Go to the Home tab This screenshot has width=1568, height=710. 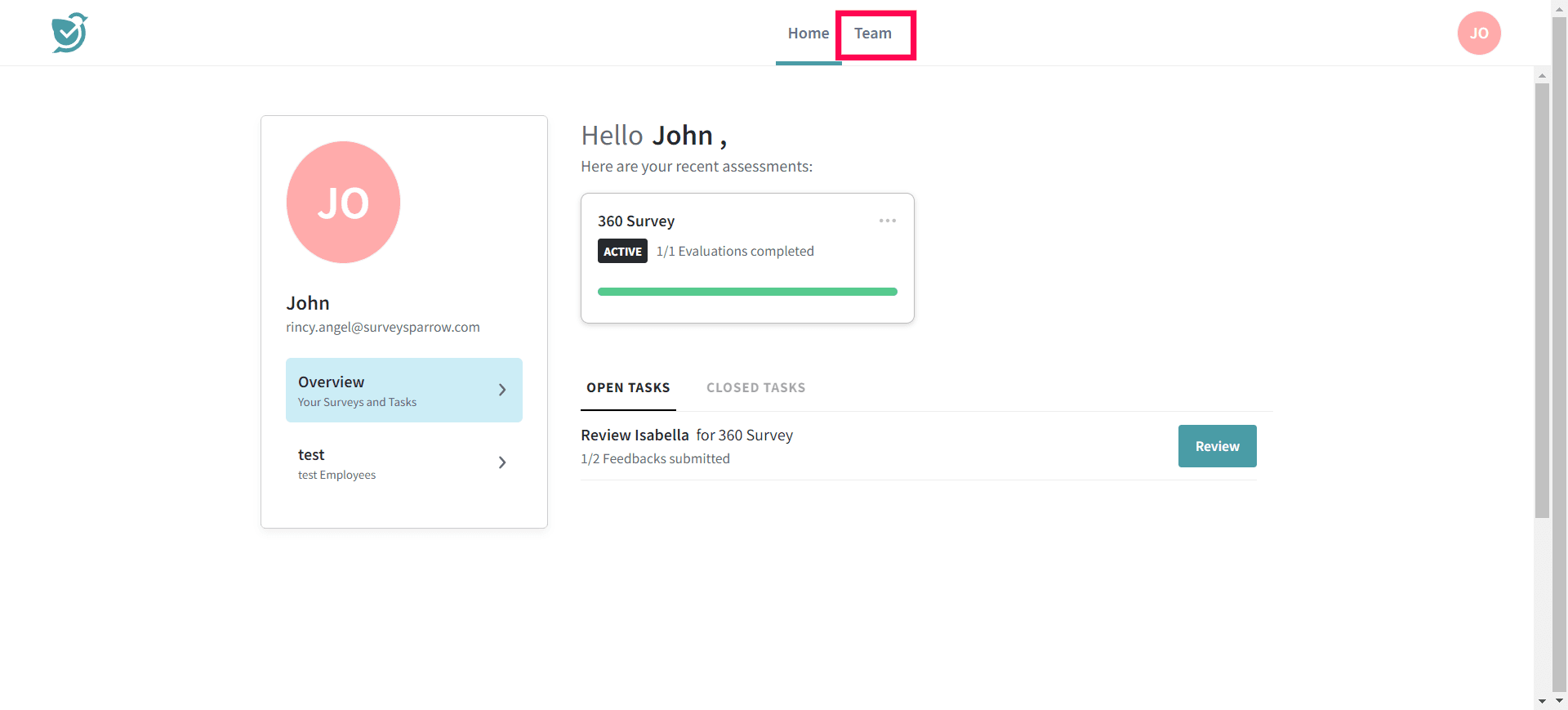tap(808, 33)
